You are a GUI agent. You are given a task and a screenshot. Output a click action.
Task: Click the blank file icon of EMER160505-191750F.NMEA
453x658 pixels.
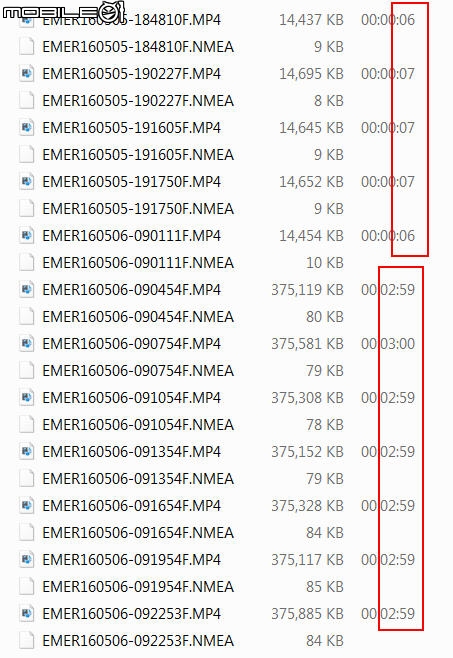(x=27, y=209)
